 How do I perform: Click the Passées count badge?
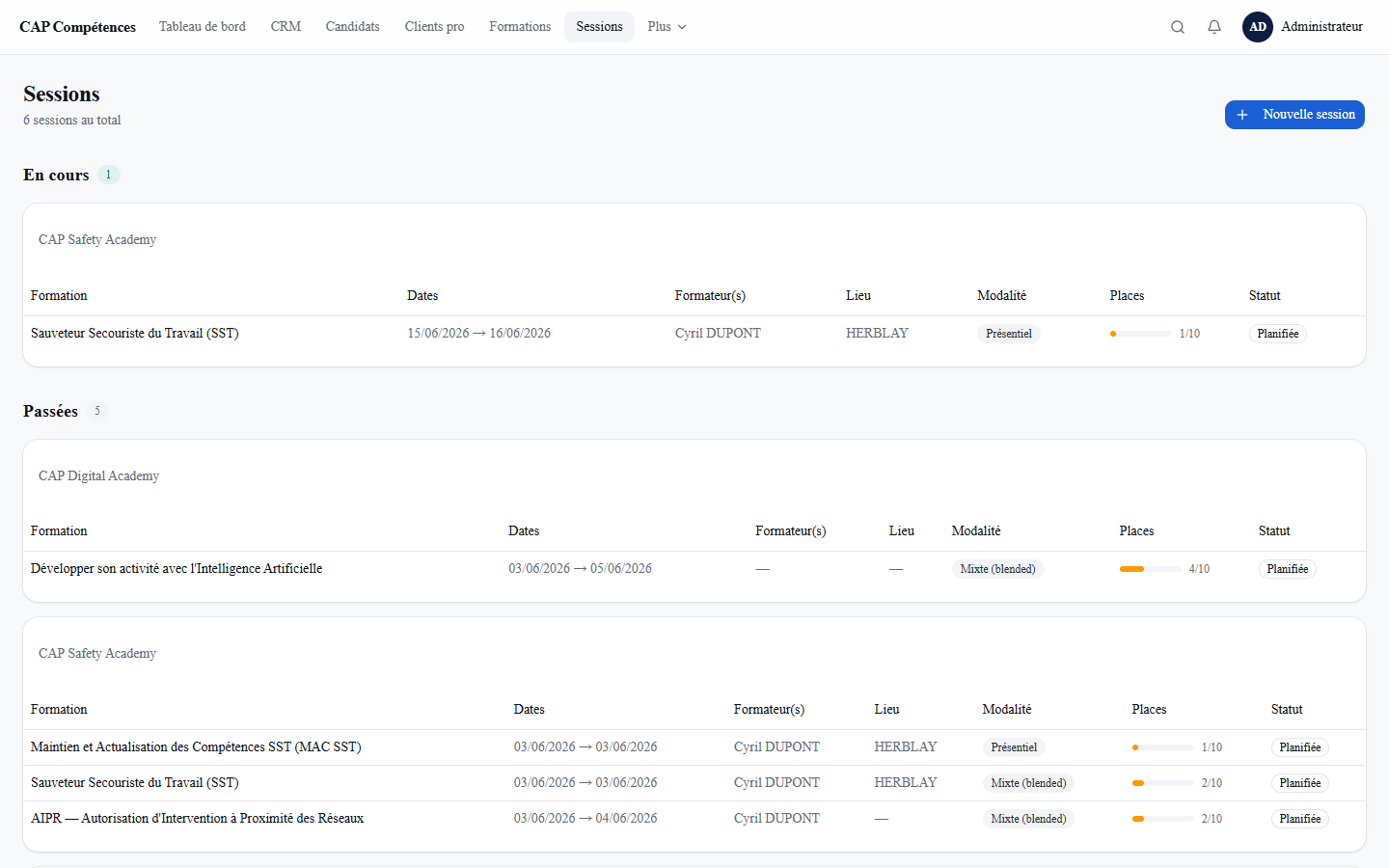(97, 411)
